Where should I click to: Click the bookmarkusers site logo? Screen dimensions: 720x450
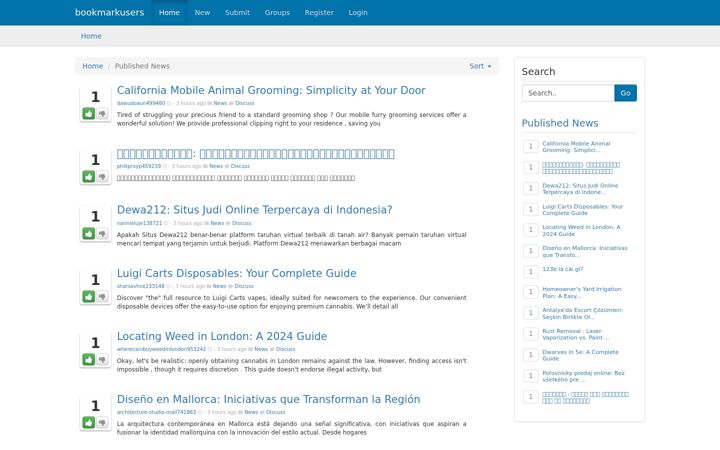click(109, 12)
